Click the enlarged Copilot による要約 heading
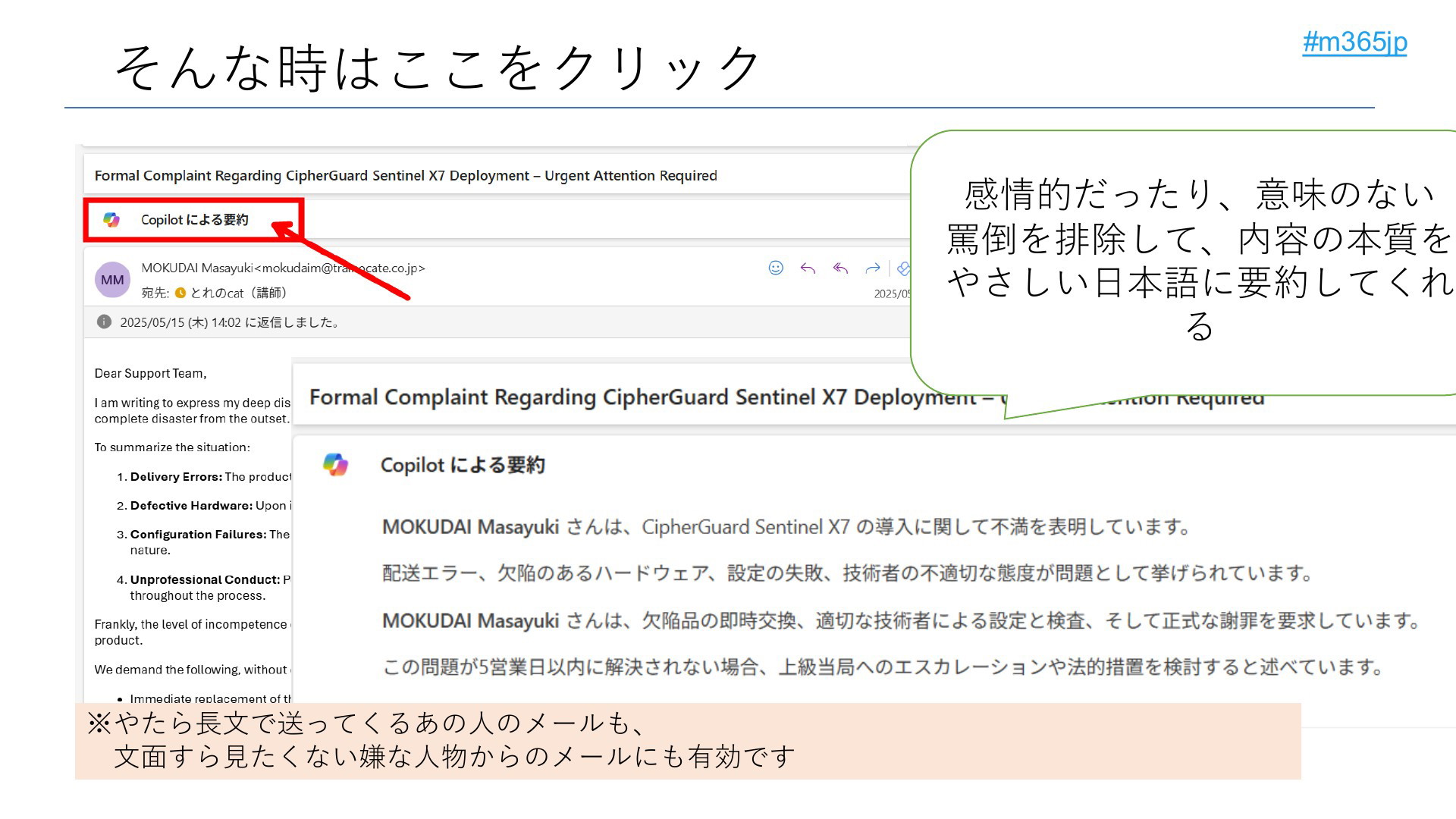This screenshot has width=1456, height=819. point(463,465)
